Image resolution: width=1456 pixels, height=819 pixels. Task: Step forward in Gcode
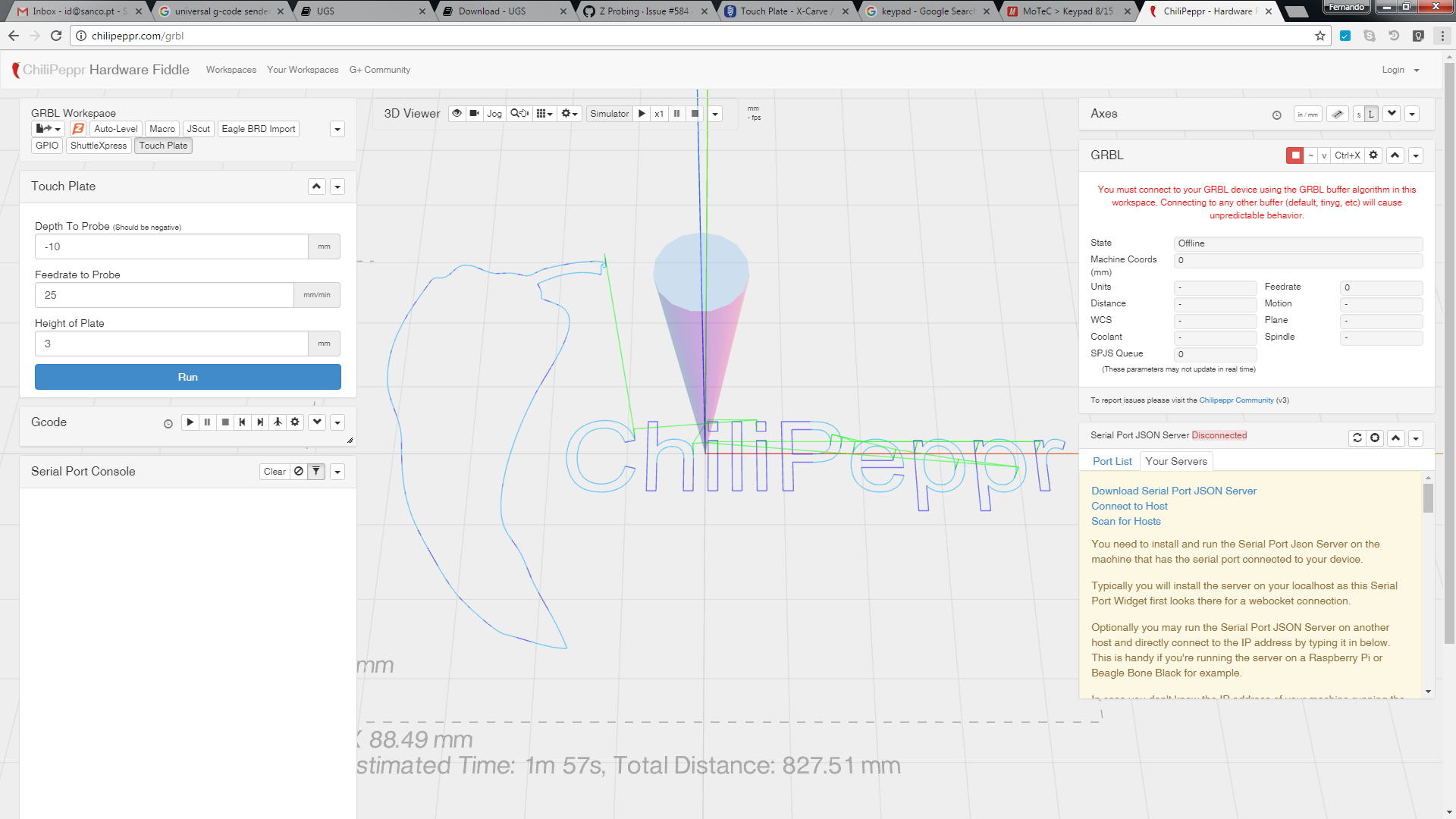(x=260, y=422)
